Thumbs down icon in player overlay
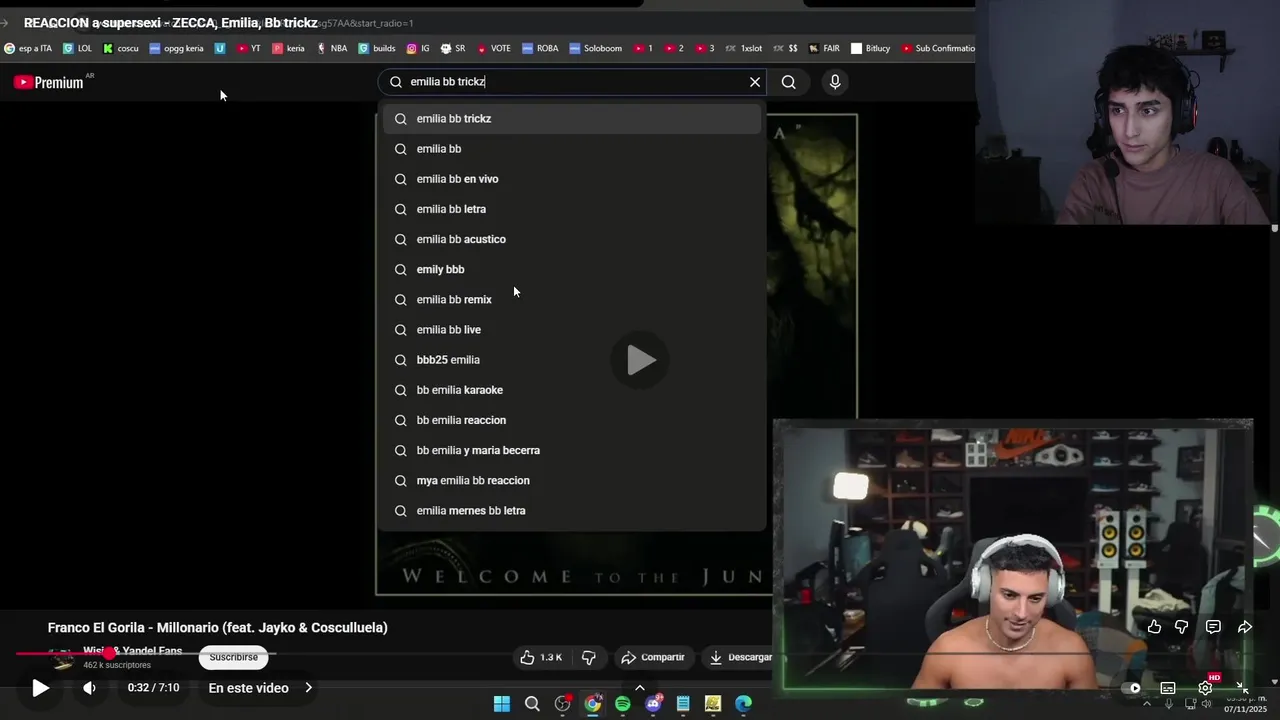The image size is (1280, 720). [1181, 627]
